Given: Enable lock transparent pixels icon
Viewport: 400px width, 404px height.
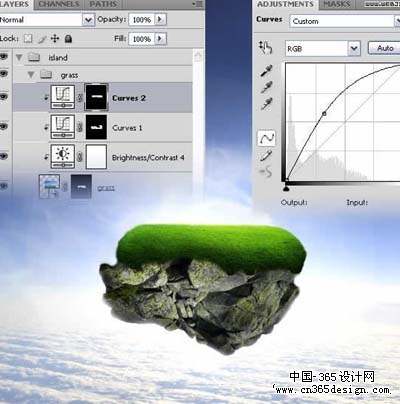Looking at the screenshot, I should pyautogui.click(x=28, y=39).
